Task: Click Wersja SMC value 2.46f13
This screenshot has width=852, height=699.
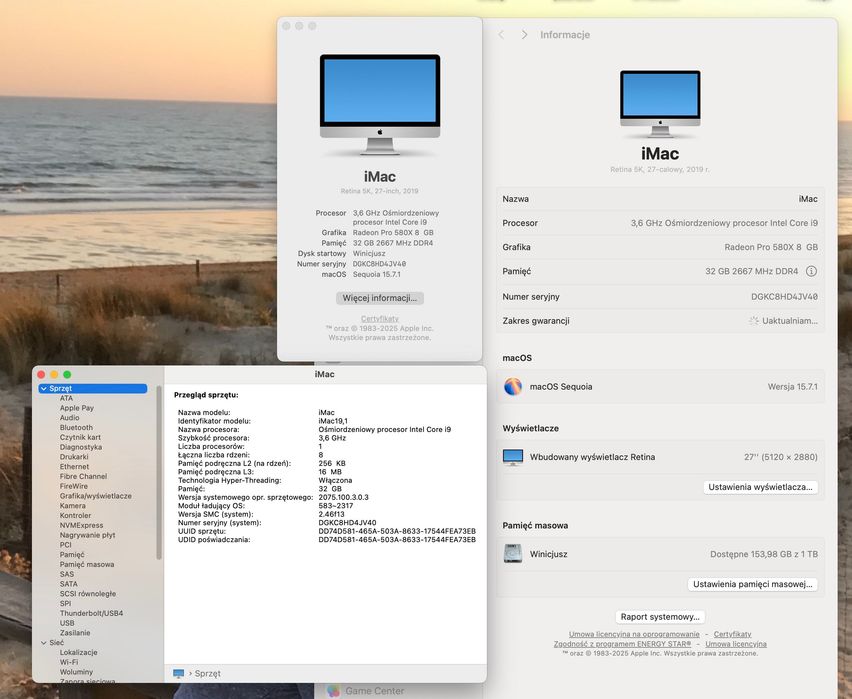Action: pyautogui.click(x=331, y=515)
